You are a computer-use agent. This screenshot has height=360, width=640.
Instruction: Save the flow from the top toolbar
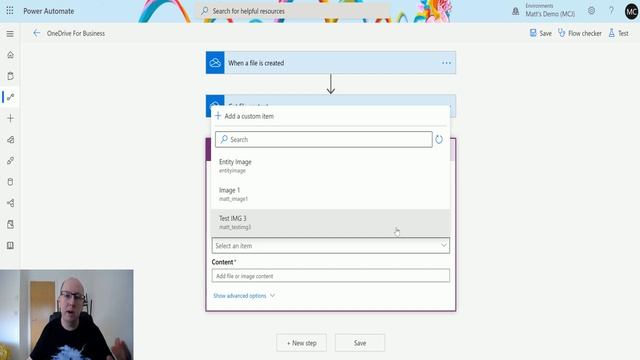click(540, 33)
